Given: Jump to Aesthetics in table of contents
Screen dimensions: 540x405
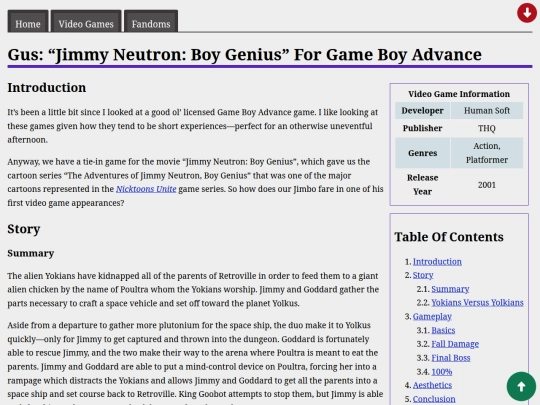Looking at the screenshot, I should tap(432, 385).
